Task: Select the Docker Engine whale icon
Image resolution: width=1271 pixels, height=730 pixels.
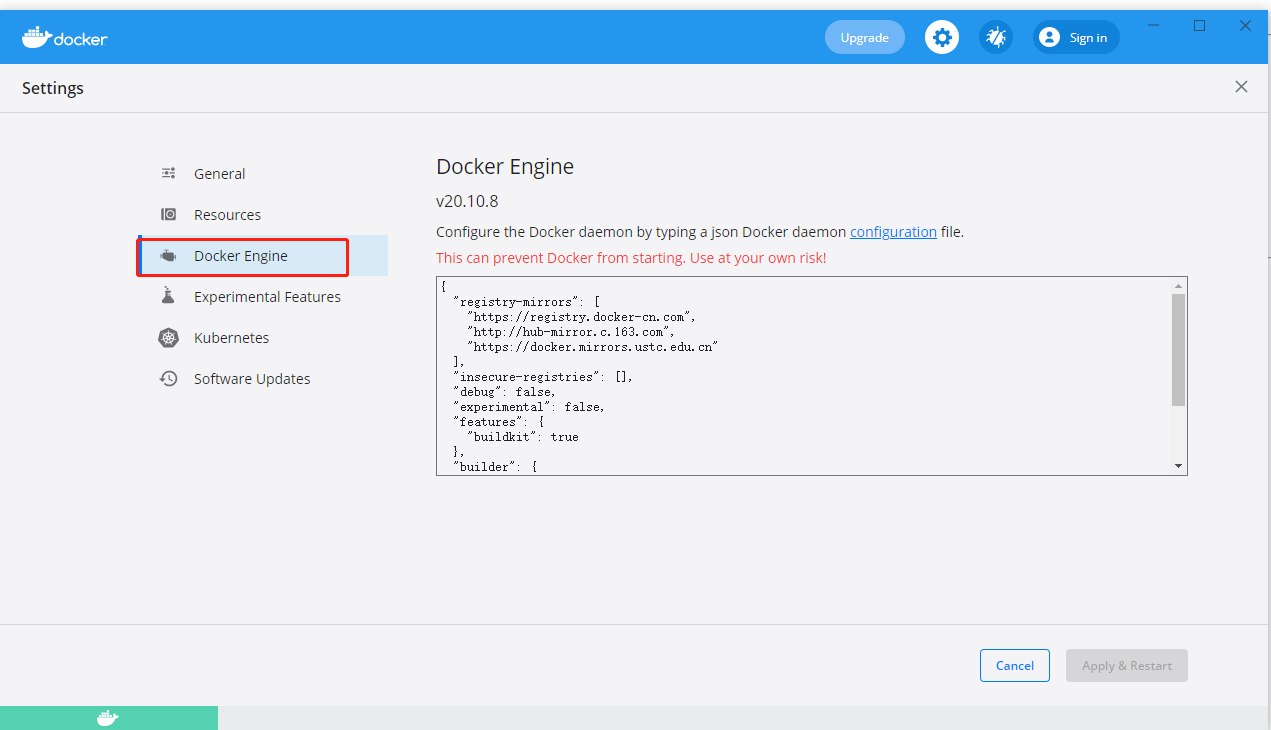Action: (168, 255)
